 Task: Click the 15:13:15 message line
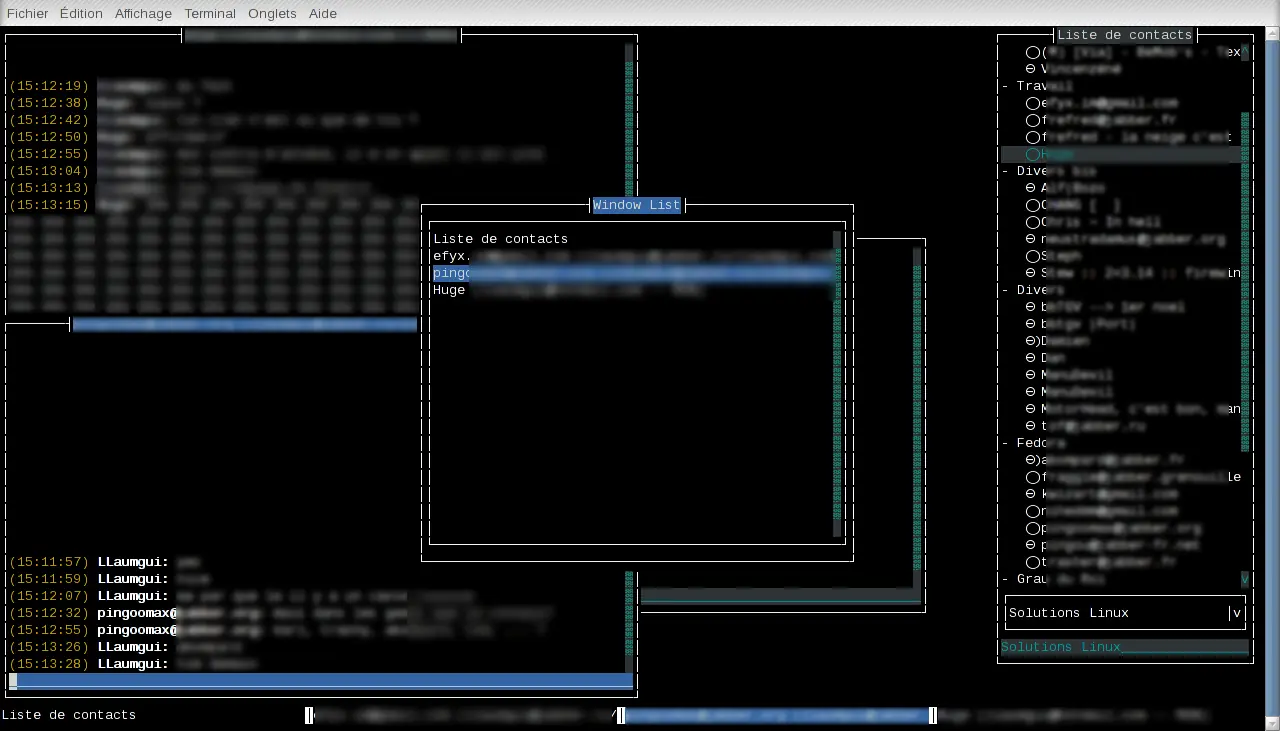[213, 205]
